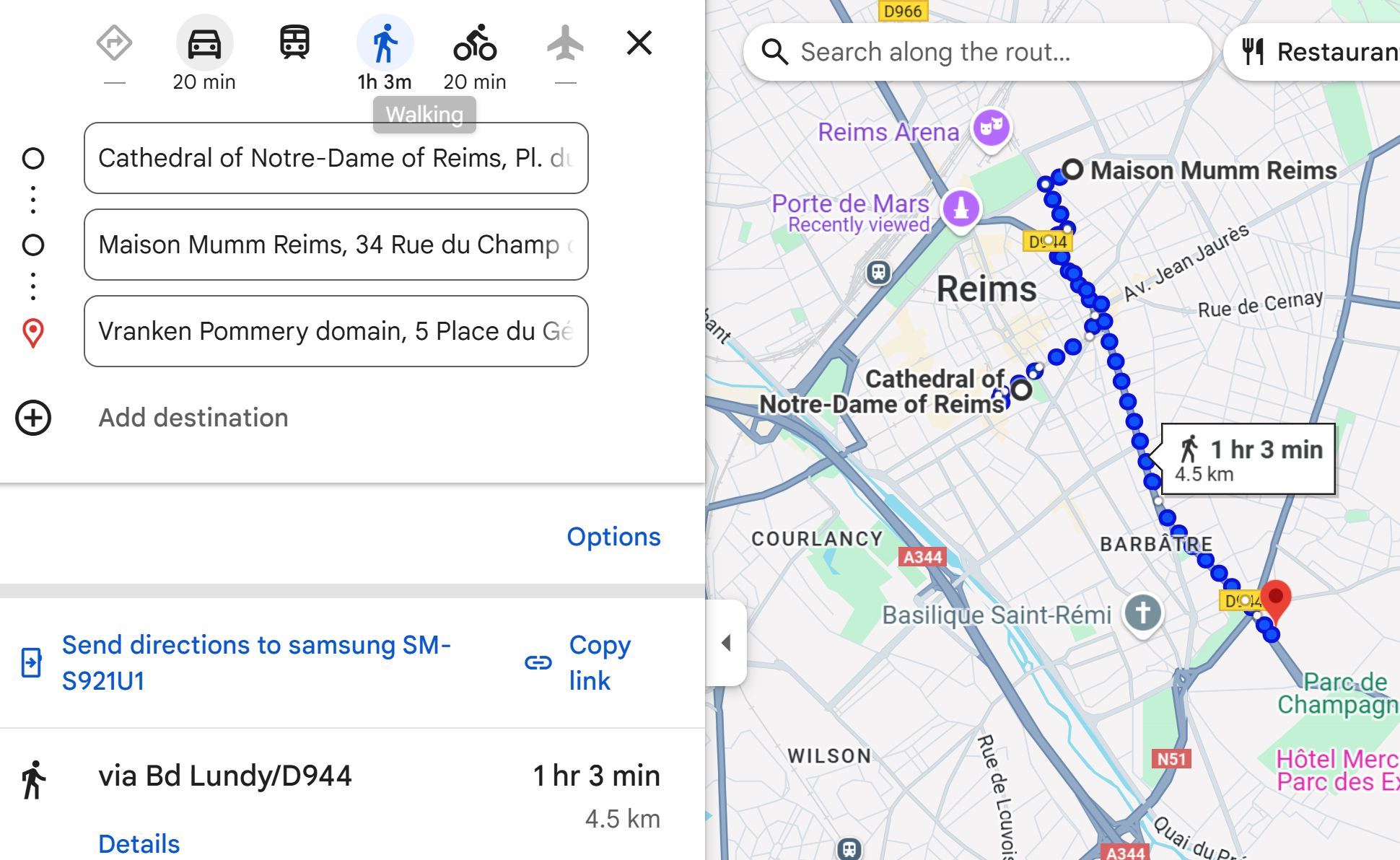Send directions to samsung SM-S921U1
Image resolution: width=1400 pixels, height=860 pixels.
point(256,663)
